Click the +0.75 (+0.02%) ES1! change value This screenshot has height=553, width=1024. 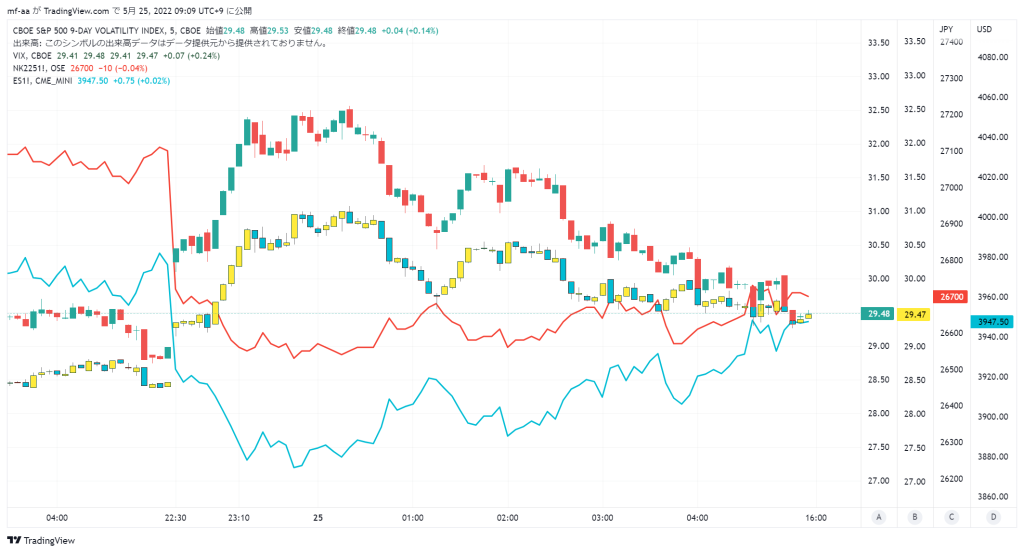pos(142,81)
